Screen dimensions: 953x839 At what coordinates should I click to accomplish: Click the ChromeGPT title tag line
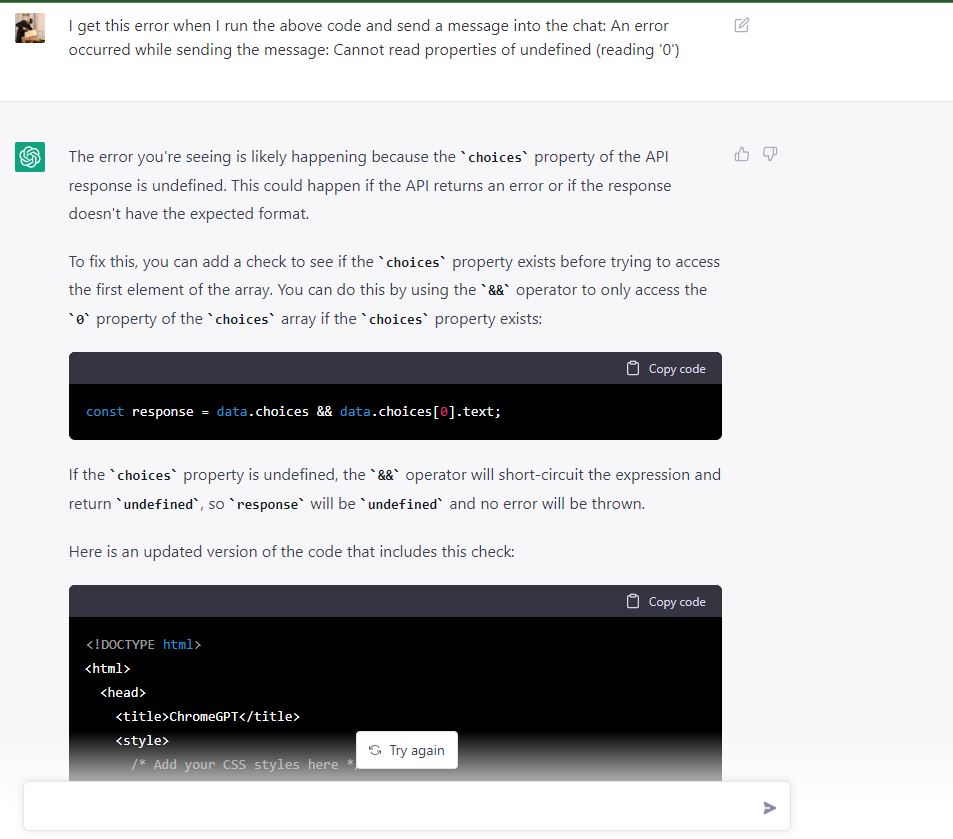coord(207,716)
